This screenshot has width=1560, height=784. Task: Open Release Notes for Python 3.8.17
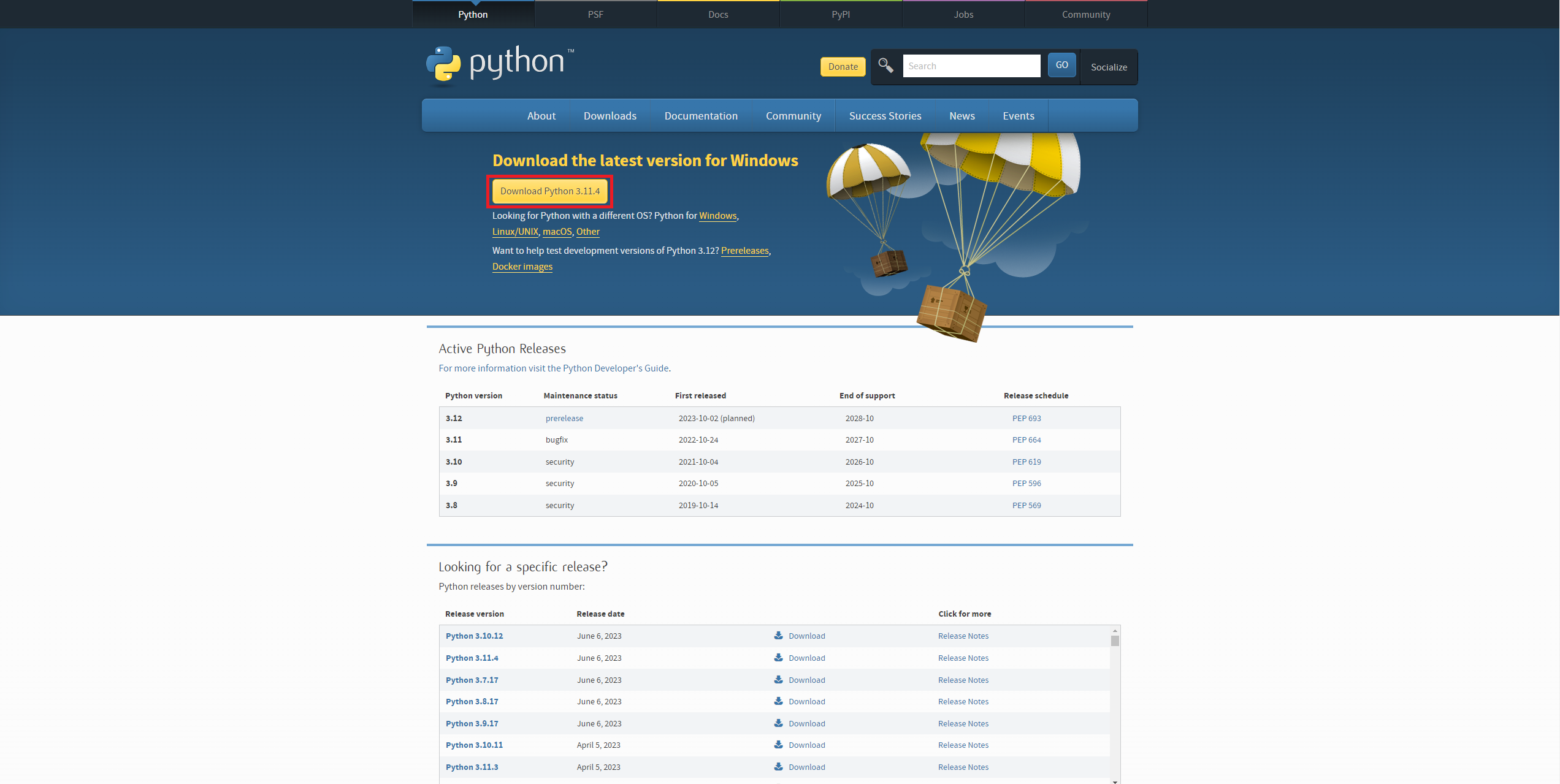[x=963, y=701]
